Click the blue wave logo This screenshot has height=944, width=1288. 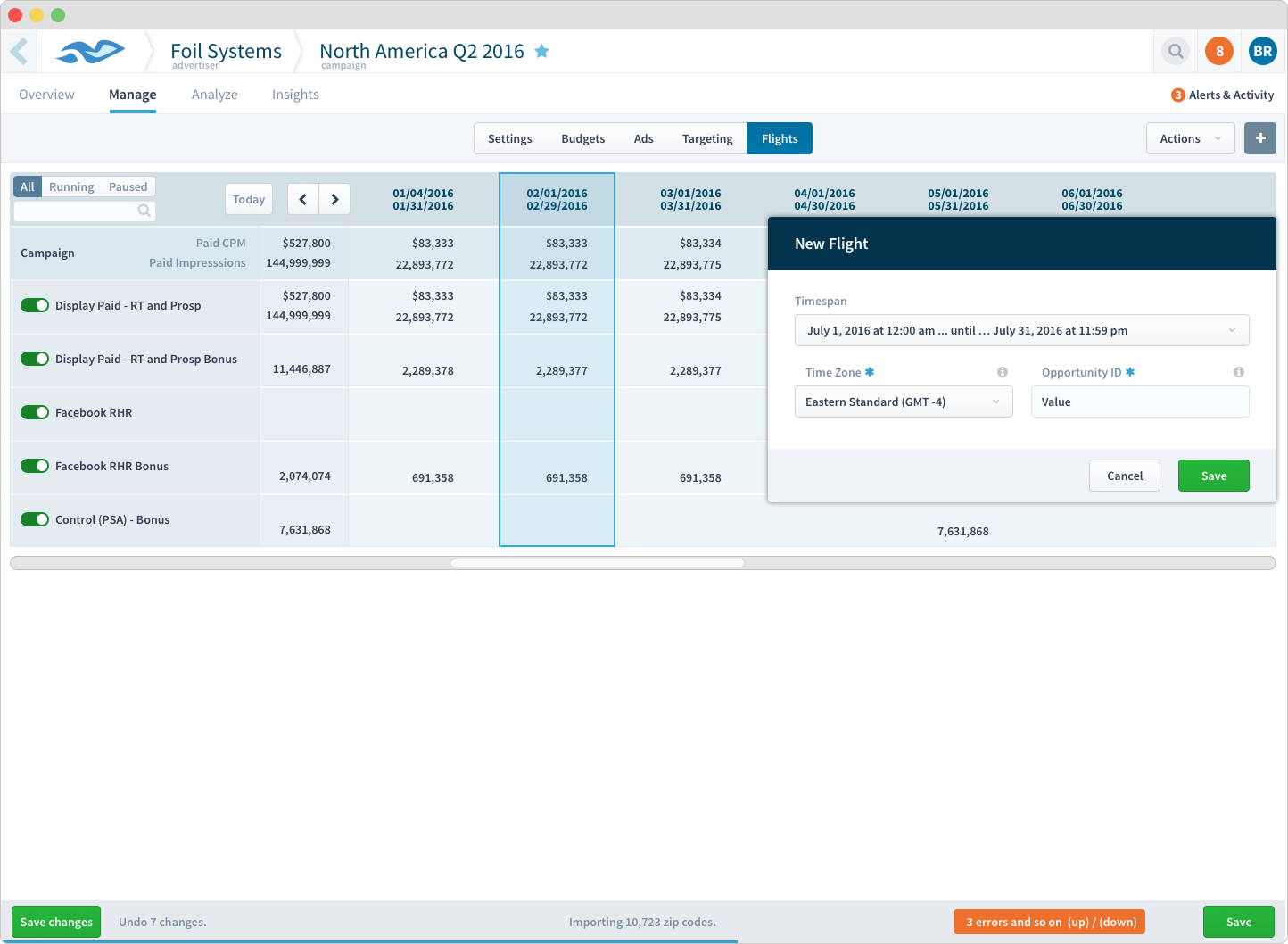pyautogui.click(x=90, y=52)
